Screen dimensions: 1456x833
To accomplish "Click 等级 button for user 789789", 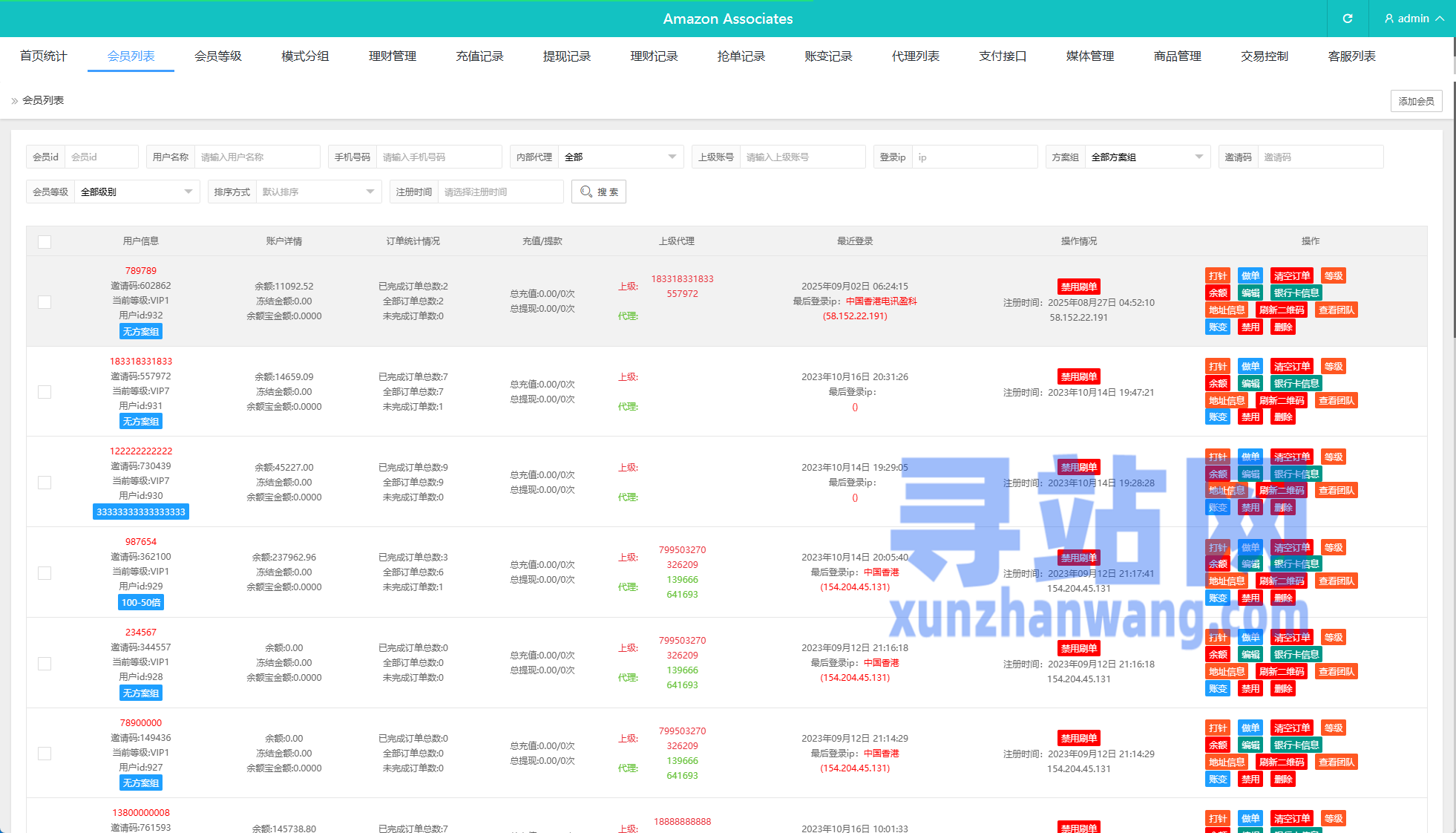I will point(1334,276).
